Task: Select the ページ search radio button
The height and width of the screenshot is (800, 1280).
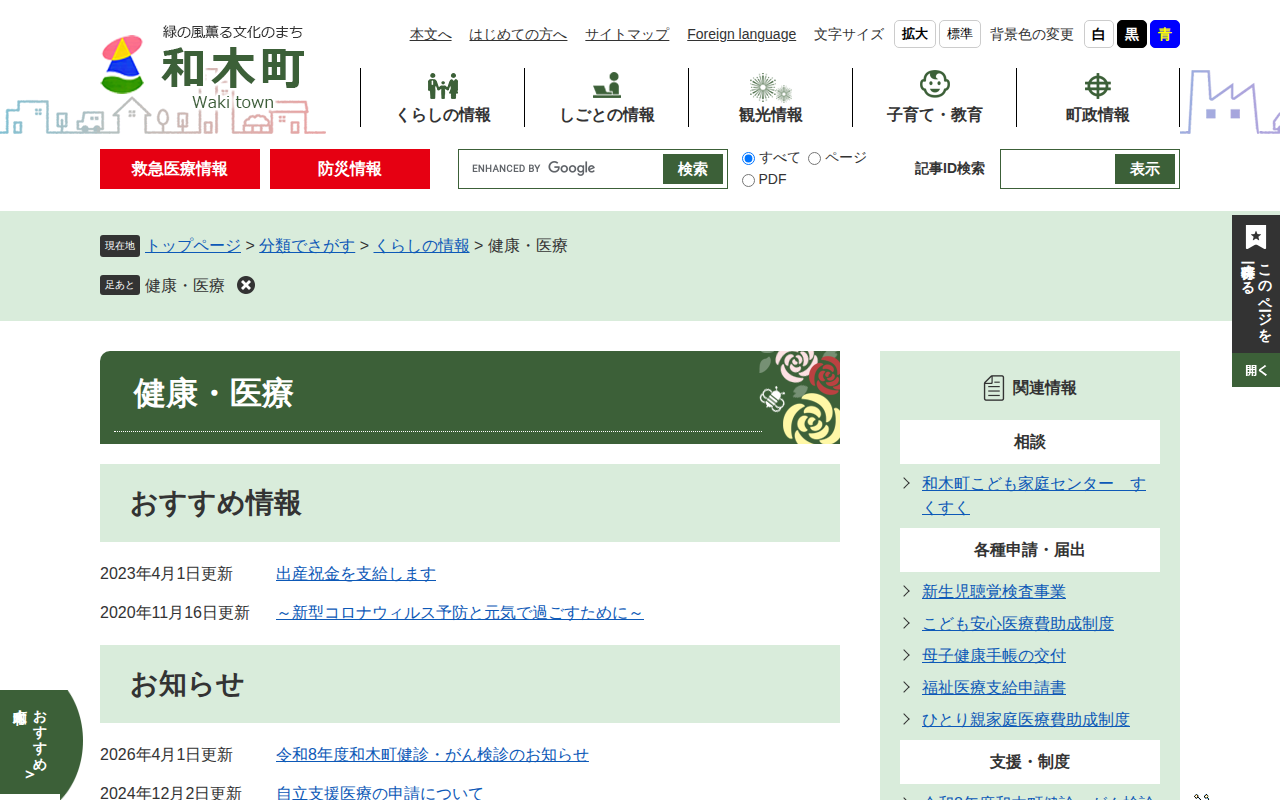Action: pyautogui.click(x=814, y=158)
